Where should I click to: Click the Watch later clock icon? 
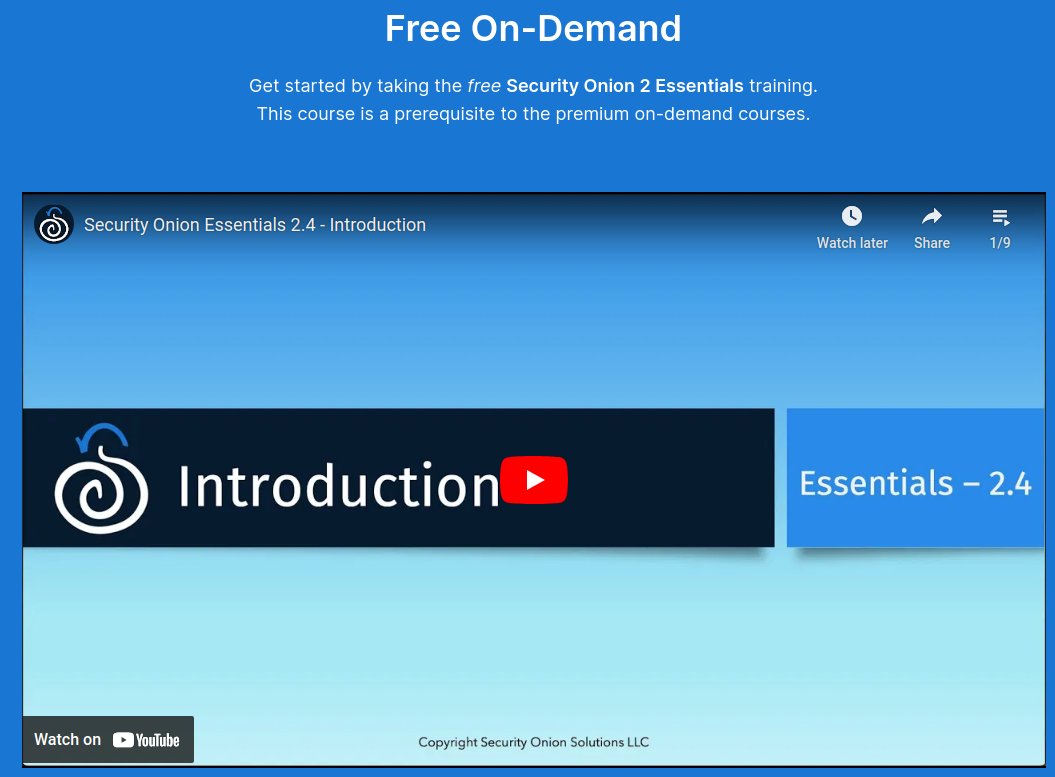click(852, 216)
